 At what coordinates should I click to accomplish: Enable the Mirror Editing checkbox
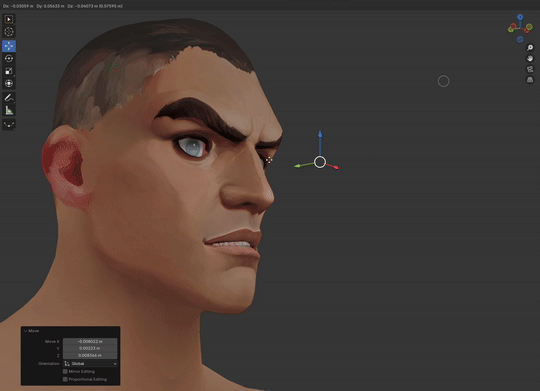pyautogui.click(x=65, y=371)
